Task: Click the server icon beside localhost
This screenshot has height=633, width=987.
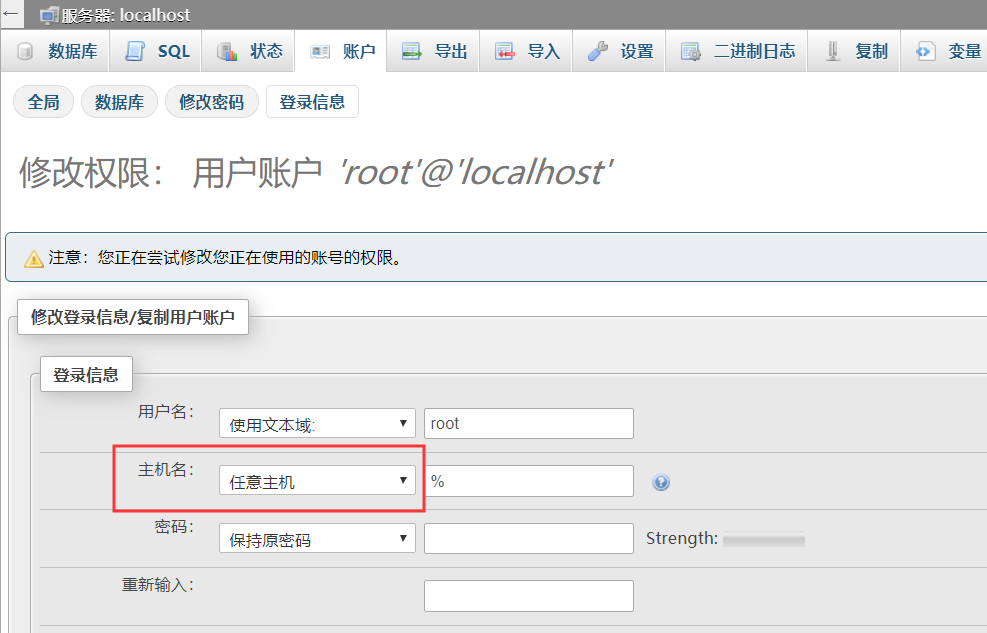Action: coord(49,15)
